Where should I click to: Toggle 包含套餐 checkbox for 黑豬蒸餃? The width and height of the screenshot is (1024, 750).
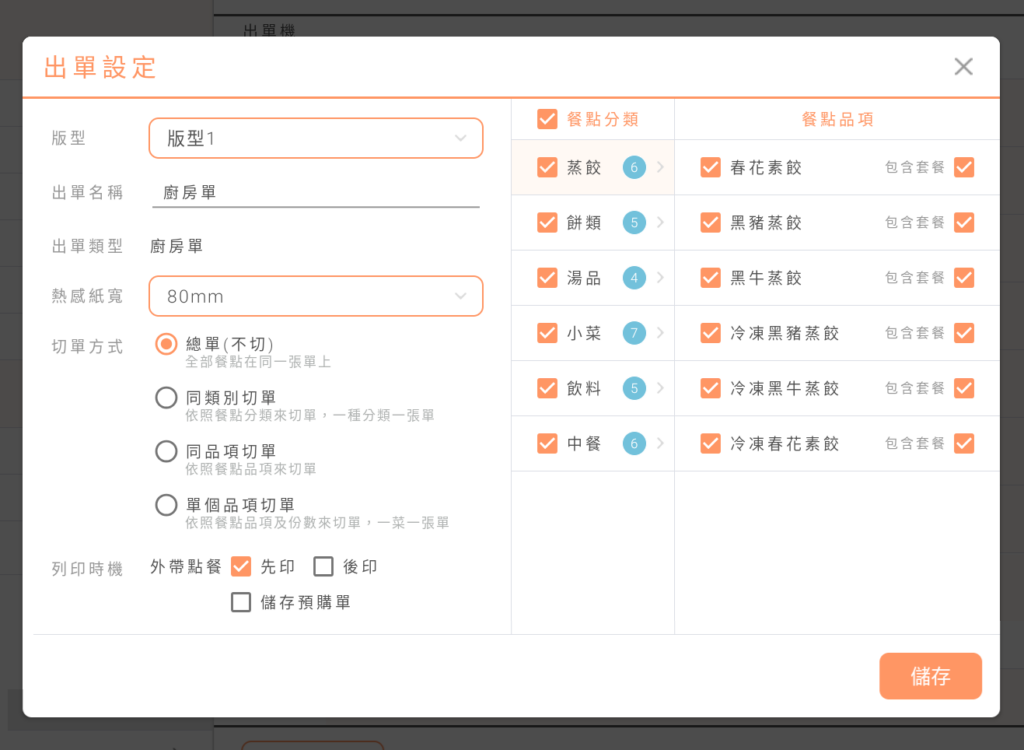pos(964,222)
